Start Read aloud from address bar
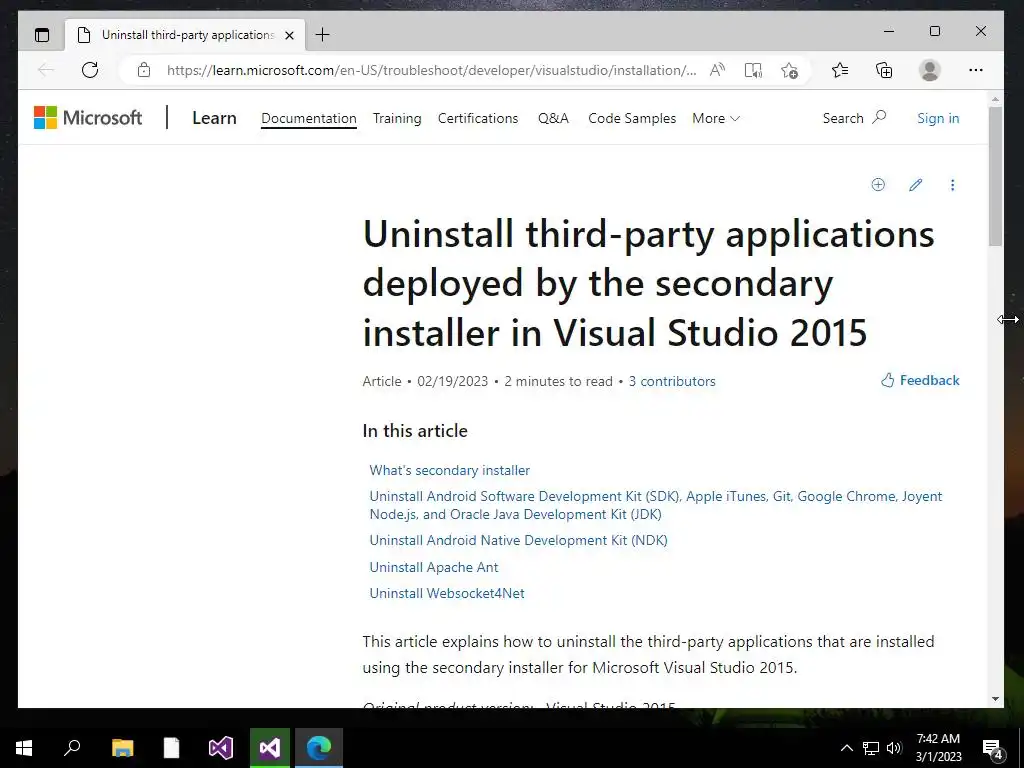 pos(717,70)
